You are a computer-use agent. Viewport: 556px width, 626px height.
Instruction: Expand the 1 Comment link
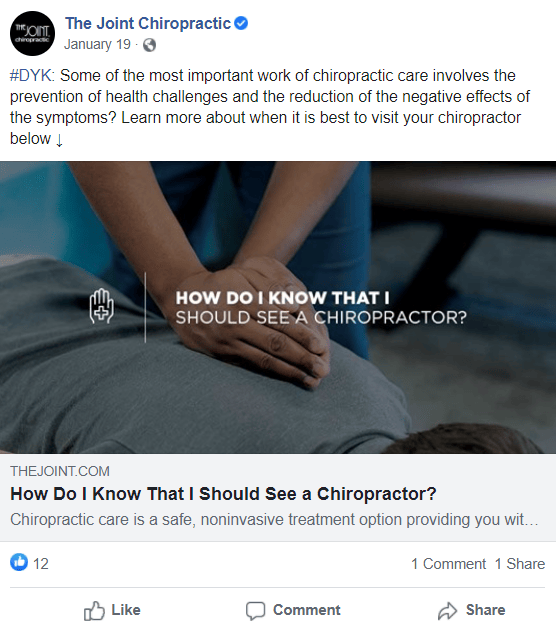coord(449,564)
